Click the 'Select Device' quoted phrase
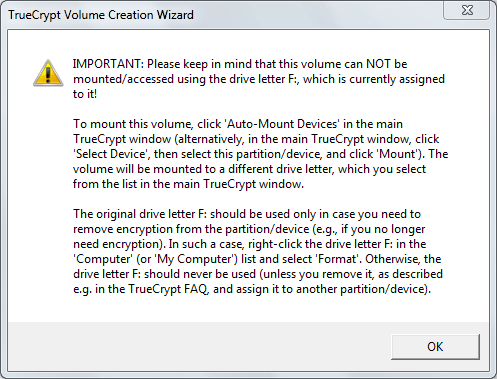 [x=110, y=154]
